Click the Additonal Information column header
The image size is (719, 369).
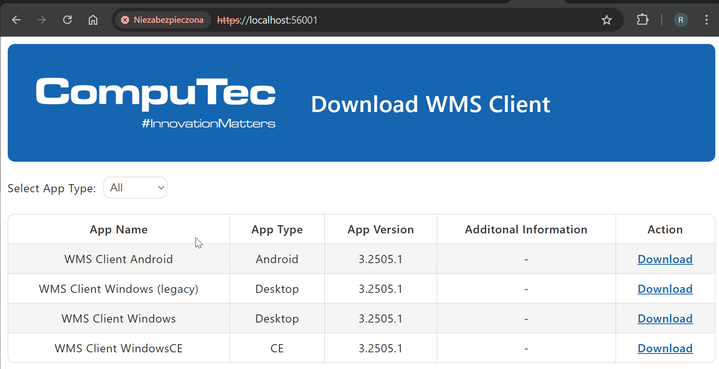[x=526, y=229]
